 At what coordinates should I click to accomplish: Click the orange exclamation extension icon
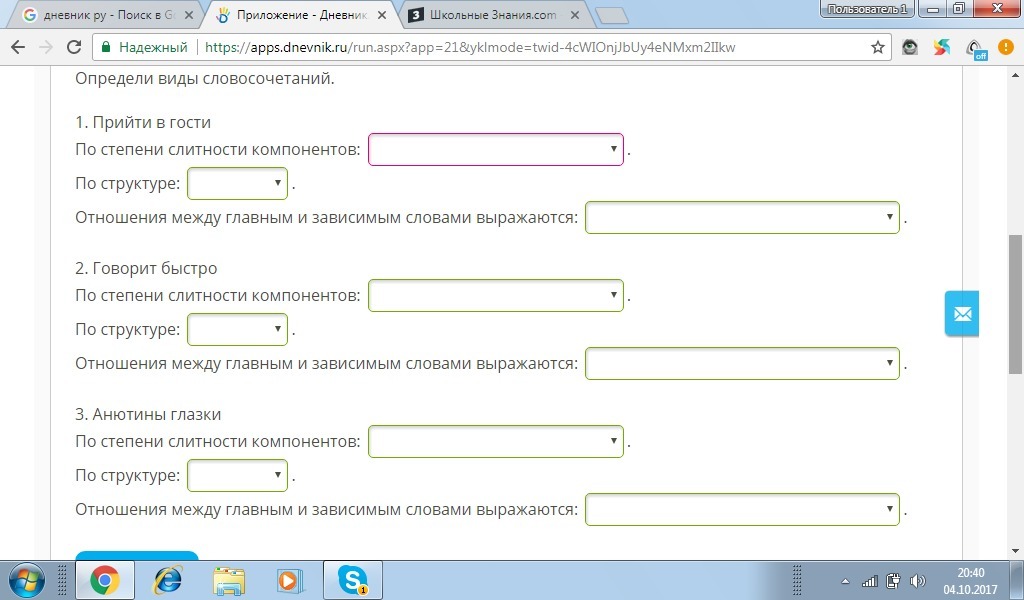[1005, 46]
